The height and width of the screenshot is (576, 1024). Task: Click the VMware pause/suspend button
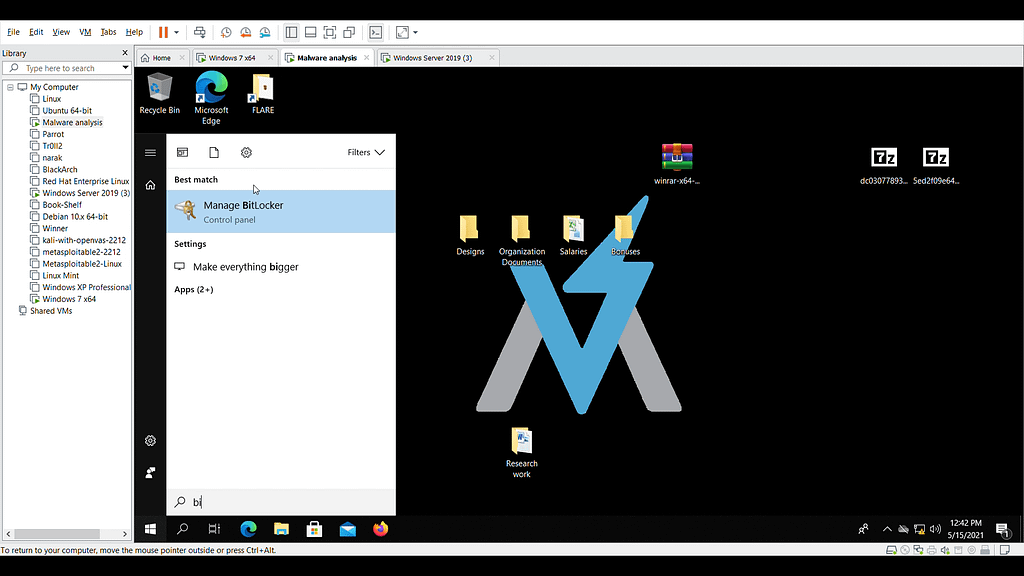(163, 32)
